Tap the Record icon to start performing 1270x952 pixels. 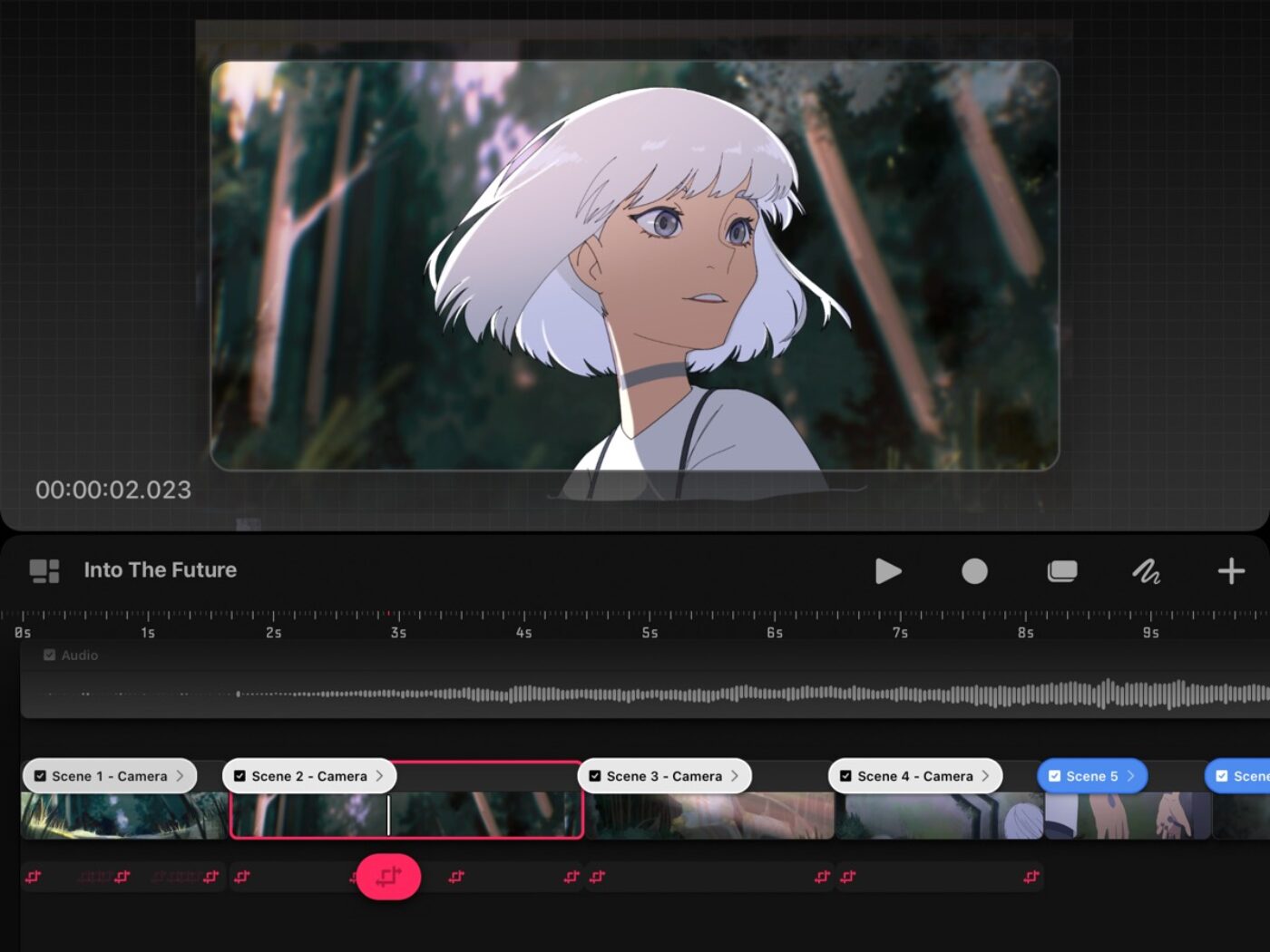(x=974, y=571)
